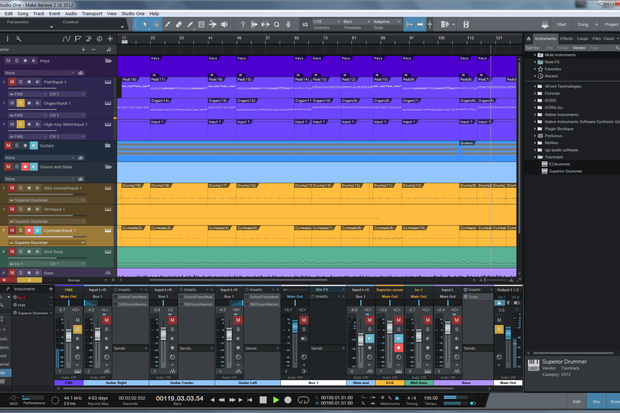Click the Guitar Right mixer channel fader
The height and width of the screenshot is (413, 620).
point(98,335)
